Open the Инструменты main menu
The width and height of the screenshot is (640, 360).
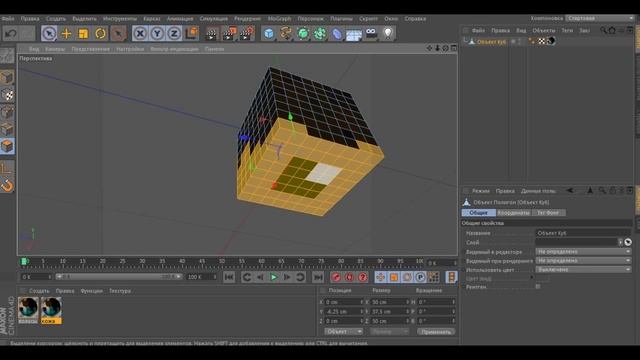(x=120, y=19)
